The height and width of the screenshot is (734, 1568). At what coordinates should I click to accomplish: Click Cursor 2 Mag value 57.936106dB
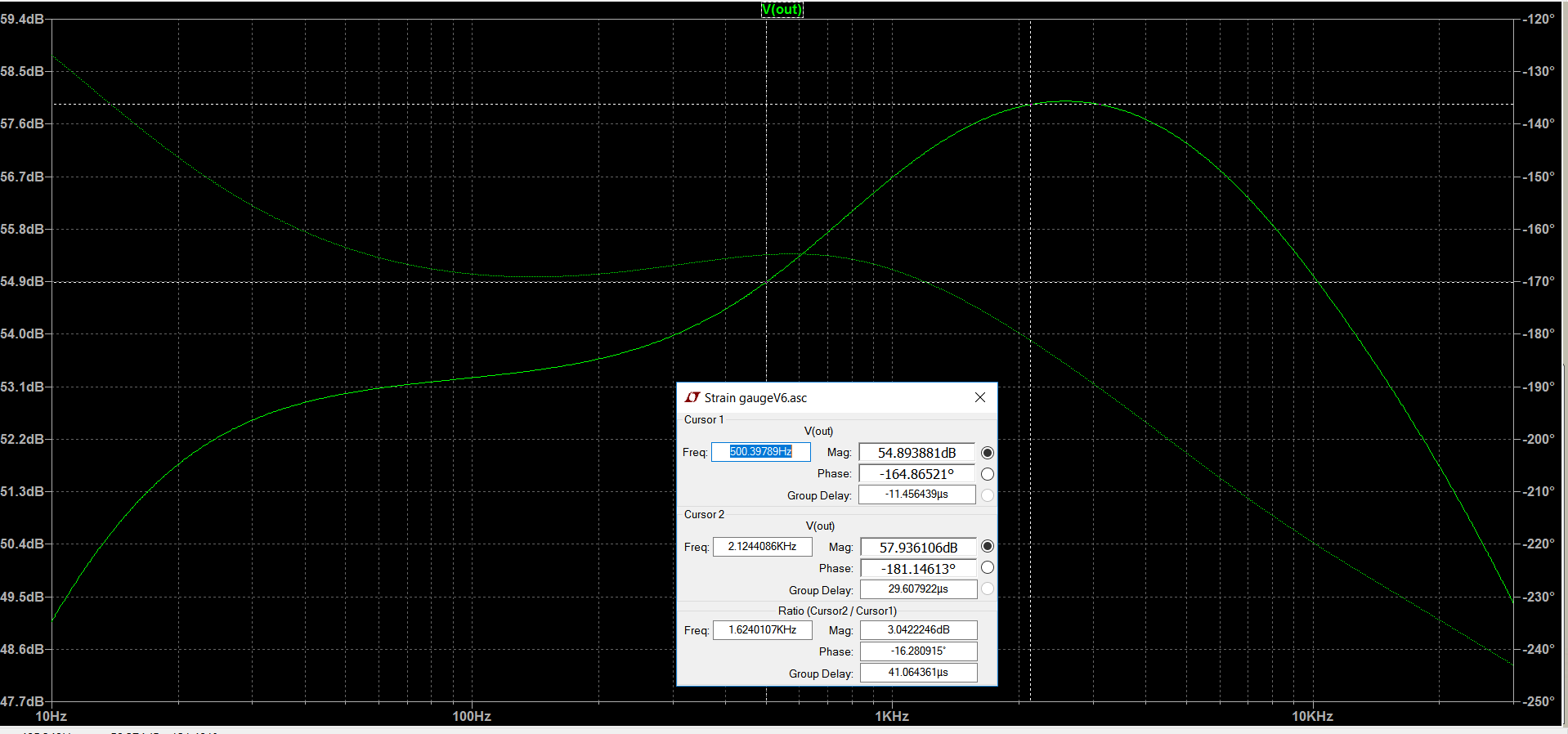918,548
